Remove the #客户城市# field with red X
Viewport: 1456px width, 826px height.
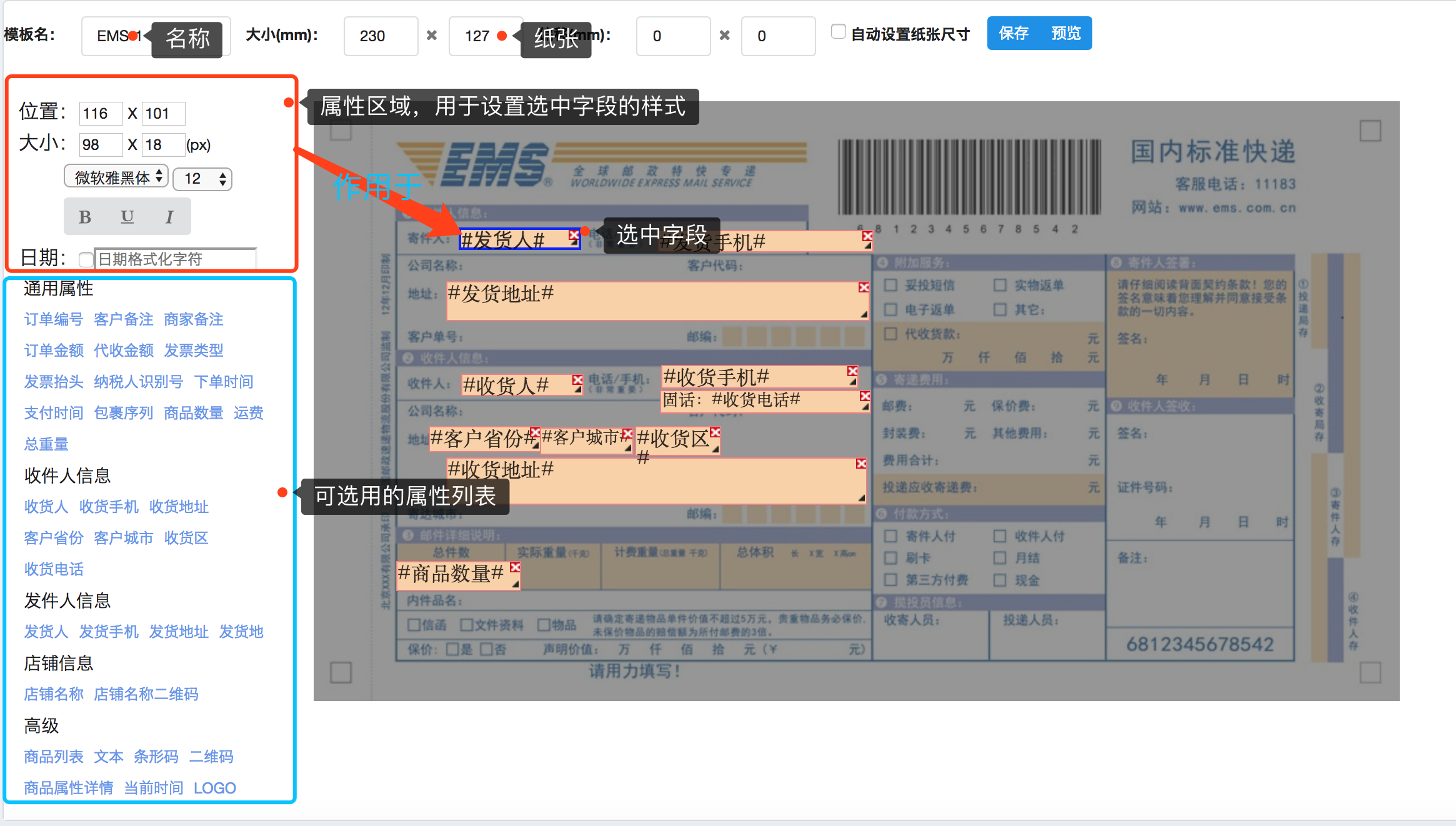[627, 434]
